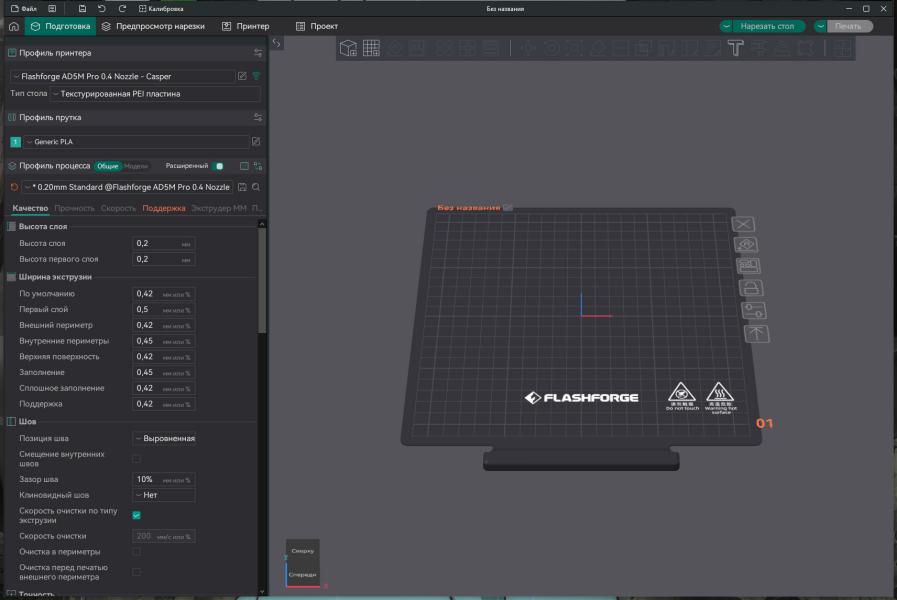Expand the Позиция шва dropdown
This screenshot has height=600, width=897.
(164, 438)
